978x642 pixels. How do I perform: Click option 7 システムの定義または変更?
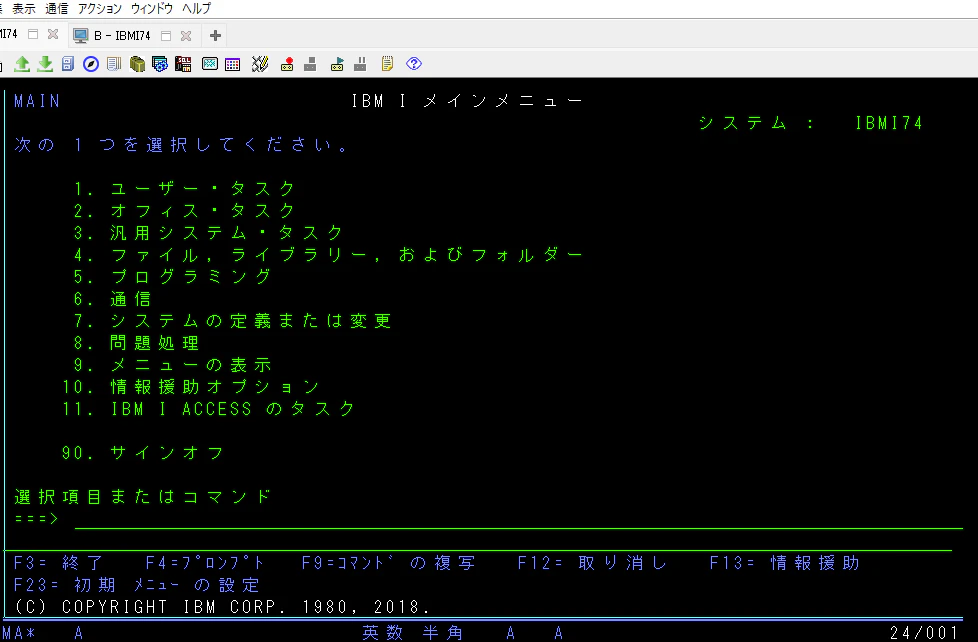click(233, 321)
